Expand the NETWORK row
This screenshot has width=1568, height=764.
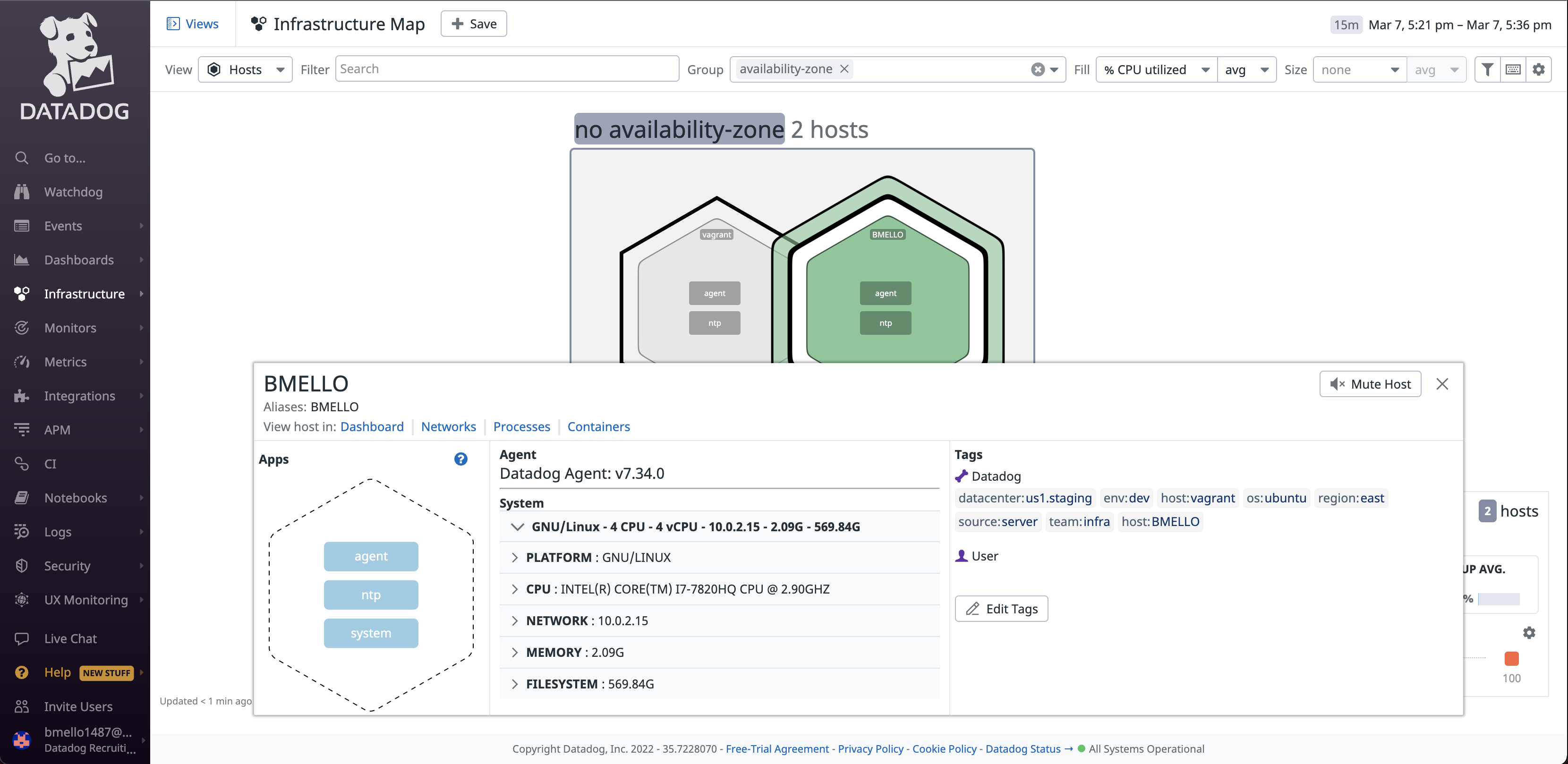pyautogui.click(x=719, y=620)
